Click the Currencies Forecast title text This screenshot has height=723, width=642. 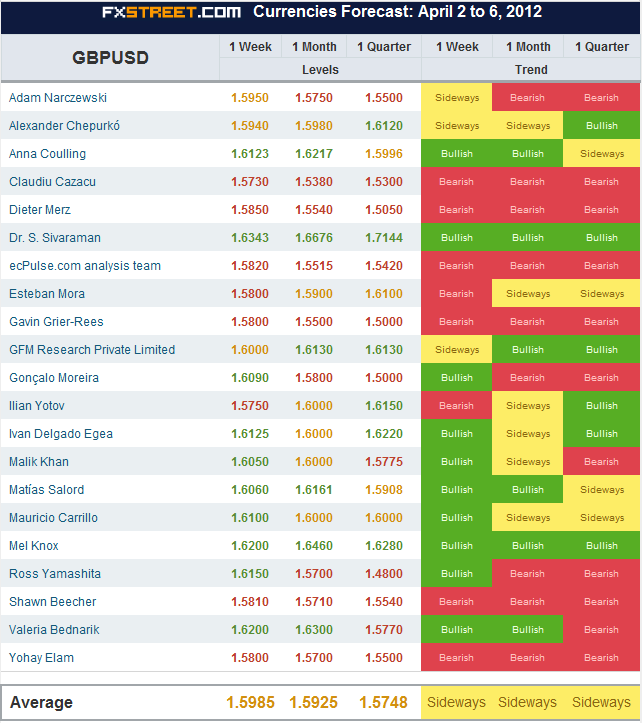point(398,12)
